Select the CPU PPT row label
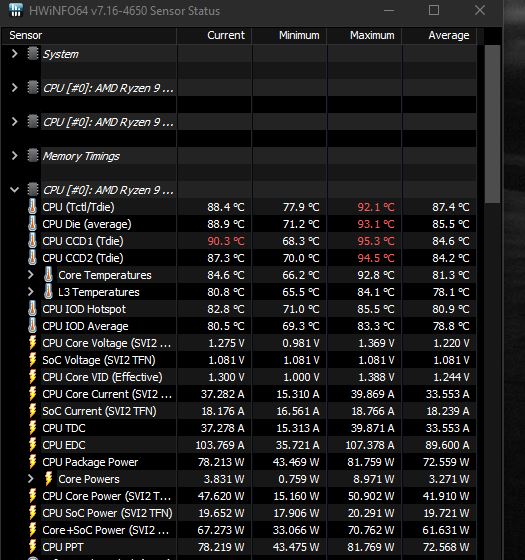Screen dimensions: 525x560 (x=62, y=547)
